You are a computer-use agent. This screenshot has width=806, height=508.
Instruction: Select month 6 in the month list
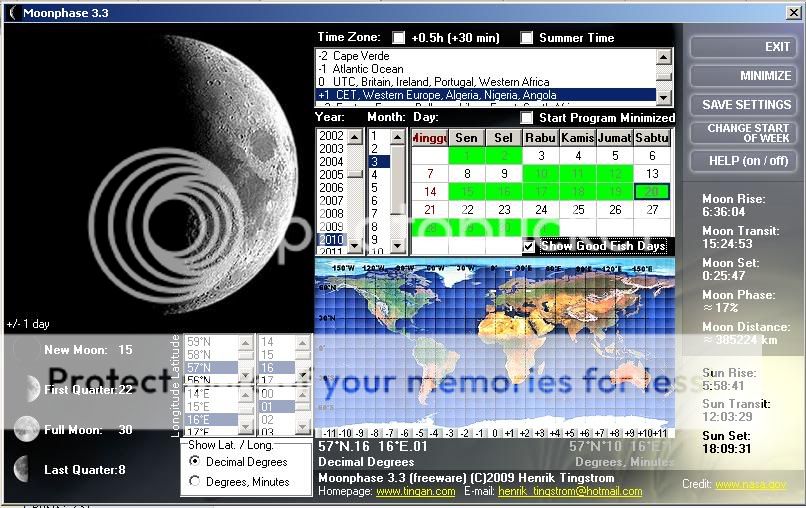point(379,201)
